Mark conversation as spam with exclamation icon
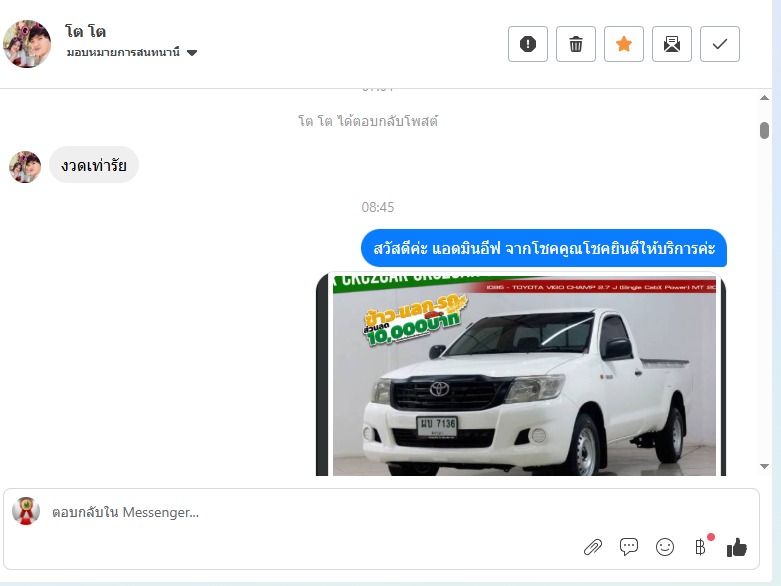The image size is (781, 586). (x=527, y=44)
